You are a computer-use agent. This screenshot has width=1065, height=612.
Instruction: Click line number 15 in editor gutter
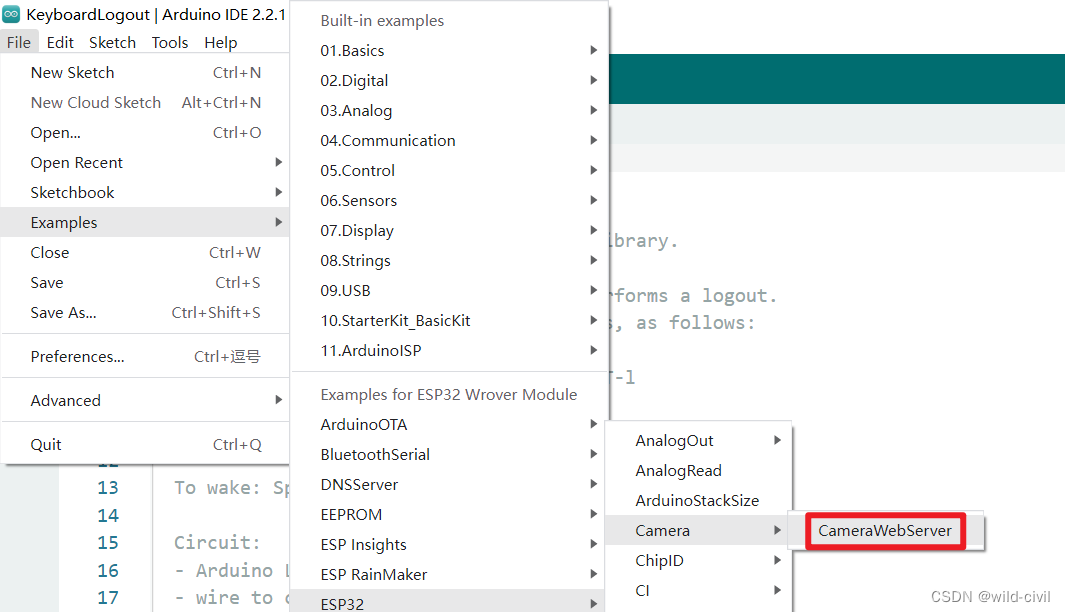point(107,543)
